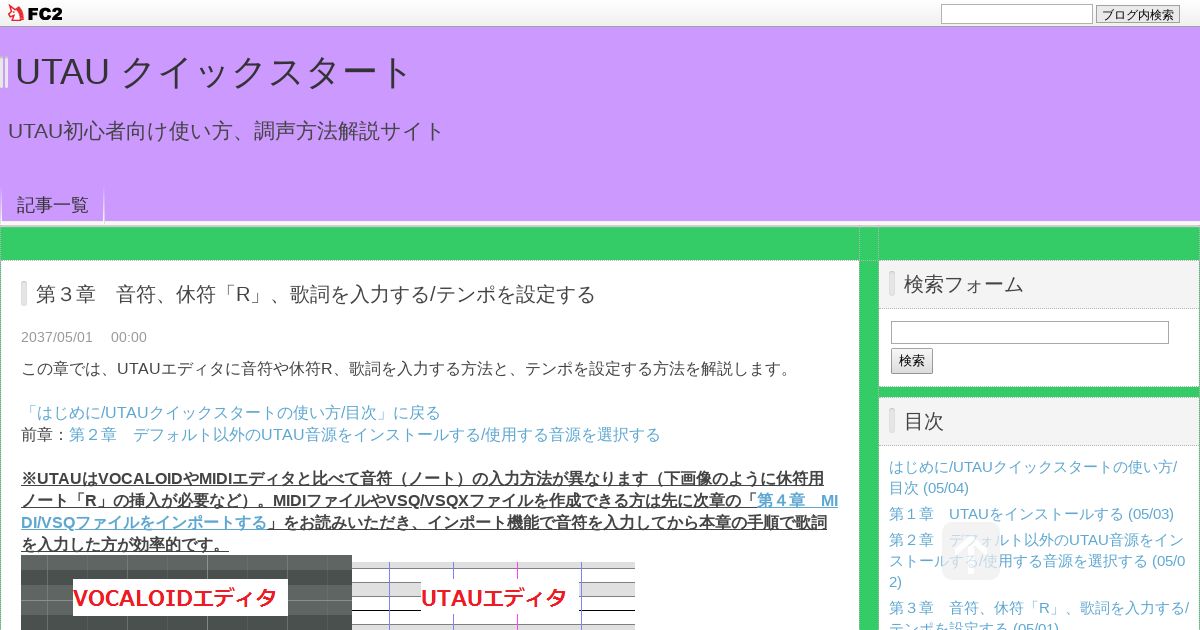Click the UTAUエディタ comparison image
Image resolution: width=1200 pixels, height=630 pixels.
[x=494, y=597]
